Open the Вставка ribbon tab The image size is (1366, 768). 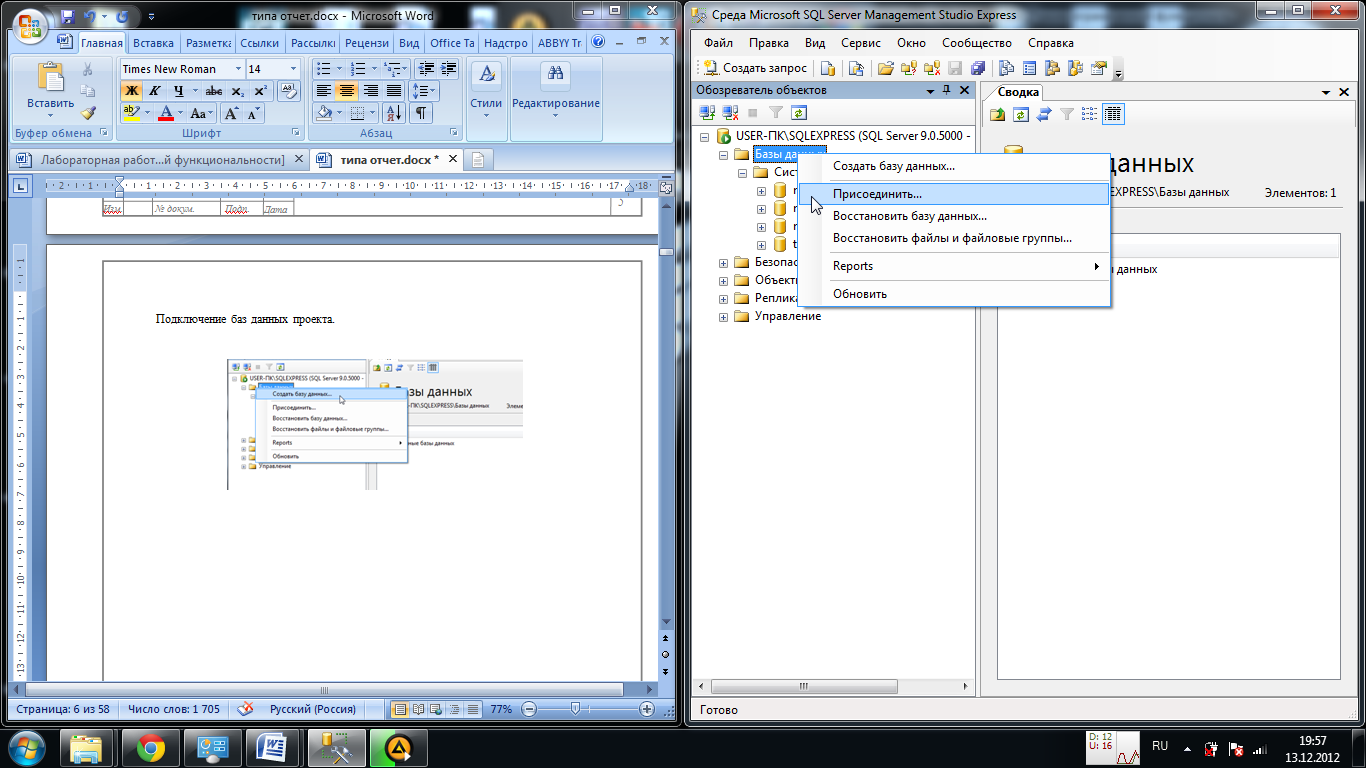(x=153, y=43)
